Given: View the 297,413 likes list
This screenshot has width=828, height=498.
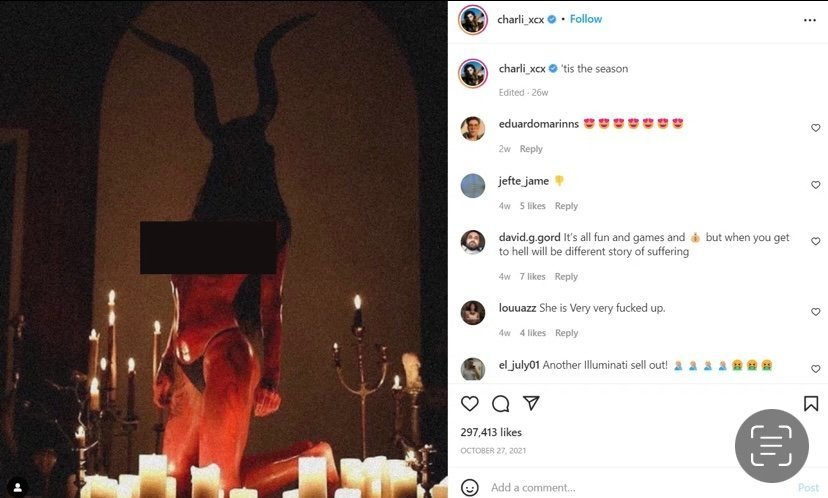Looking at the screenshot, I should (x=491, y=432).
